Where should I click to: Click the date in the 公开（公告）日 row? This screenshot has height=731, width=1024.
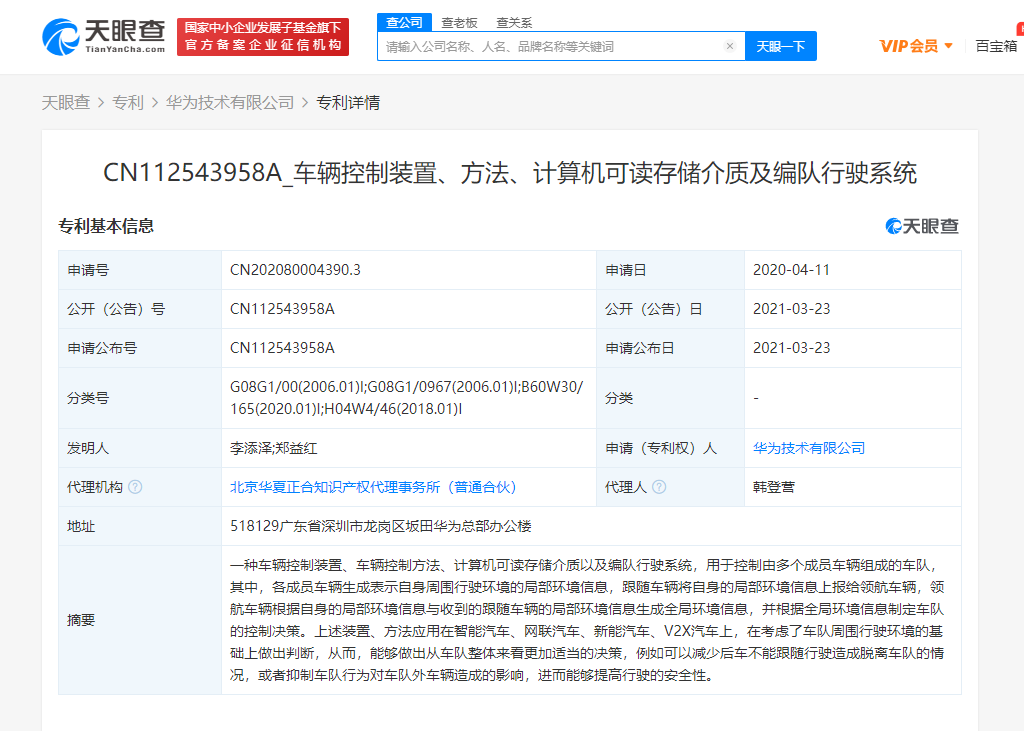click(x=792, y=309)
